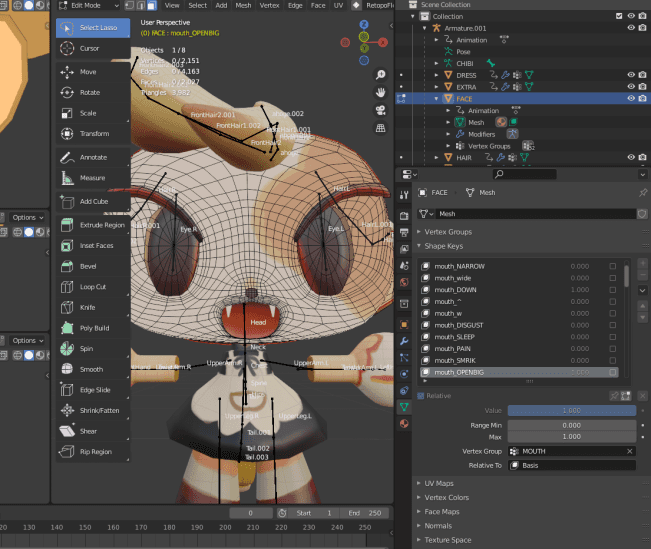Open the Select menu
This screenshot has height=549, width=651.
pyautogui.click(x=198, y=5)
